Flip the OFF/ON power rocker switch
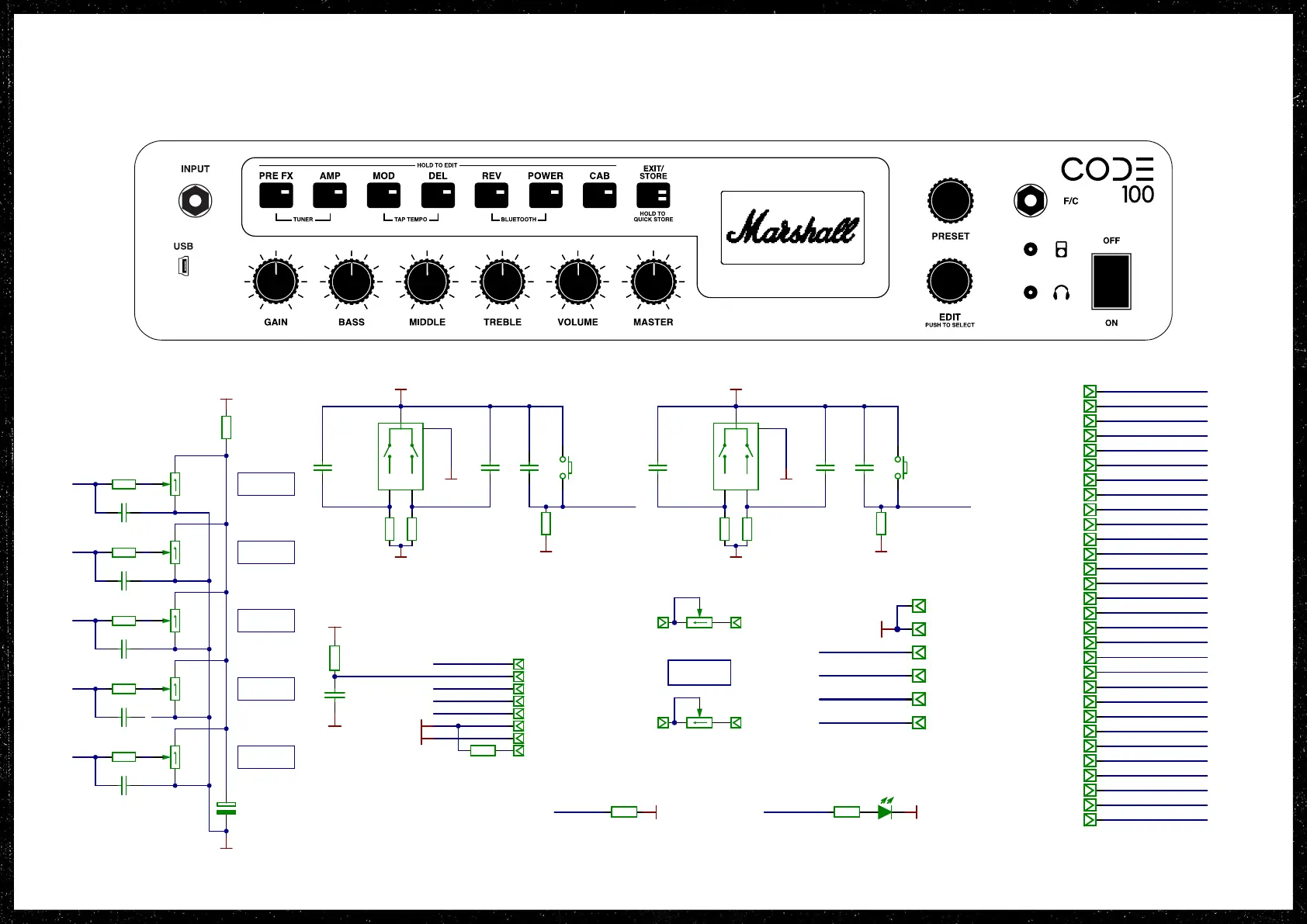Viewport: 1307px width, 924px height. click(x=1111, y=282)
